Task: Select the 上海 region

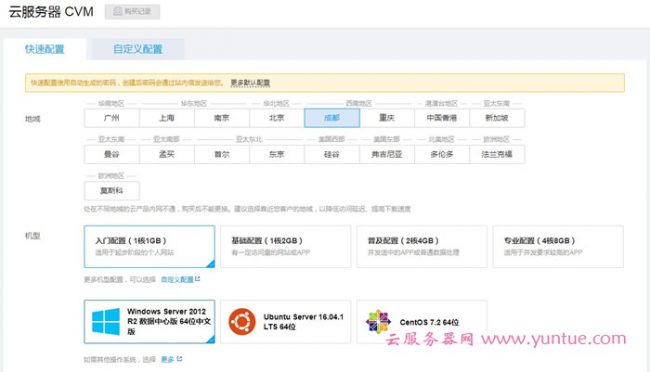Action: (167, 118)
